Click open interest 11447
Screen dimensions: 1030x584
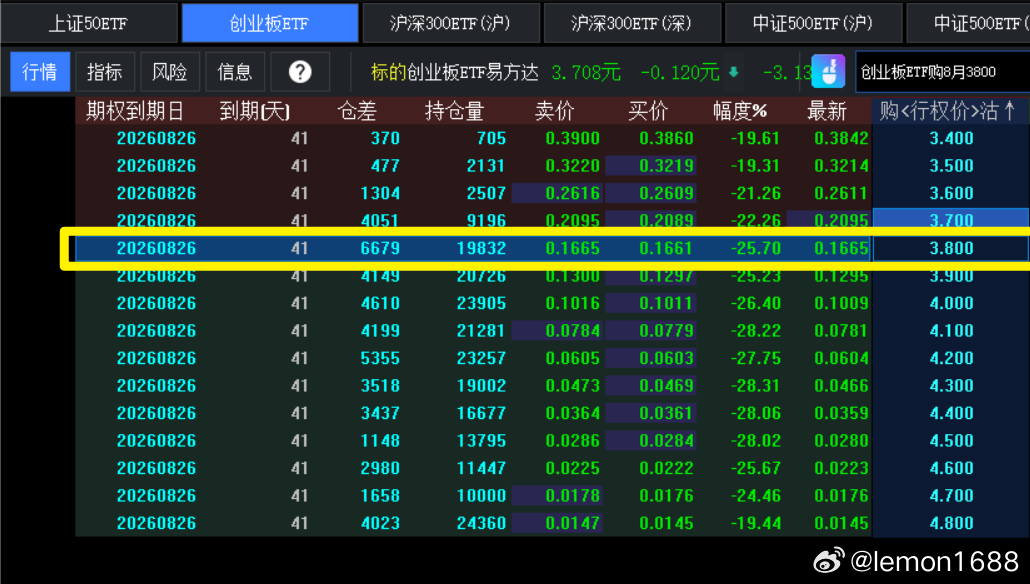click(481, 468)
